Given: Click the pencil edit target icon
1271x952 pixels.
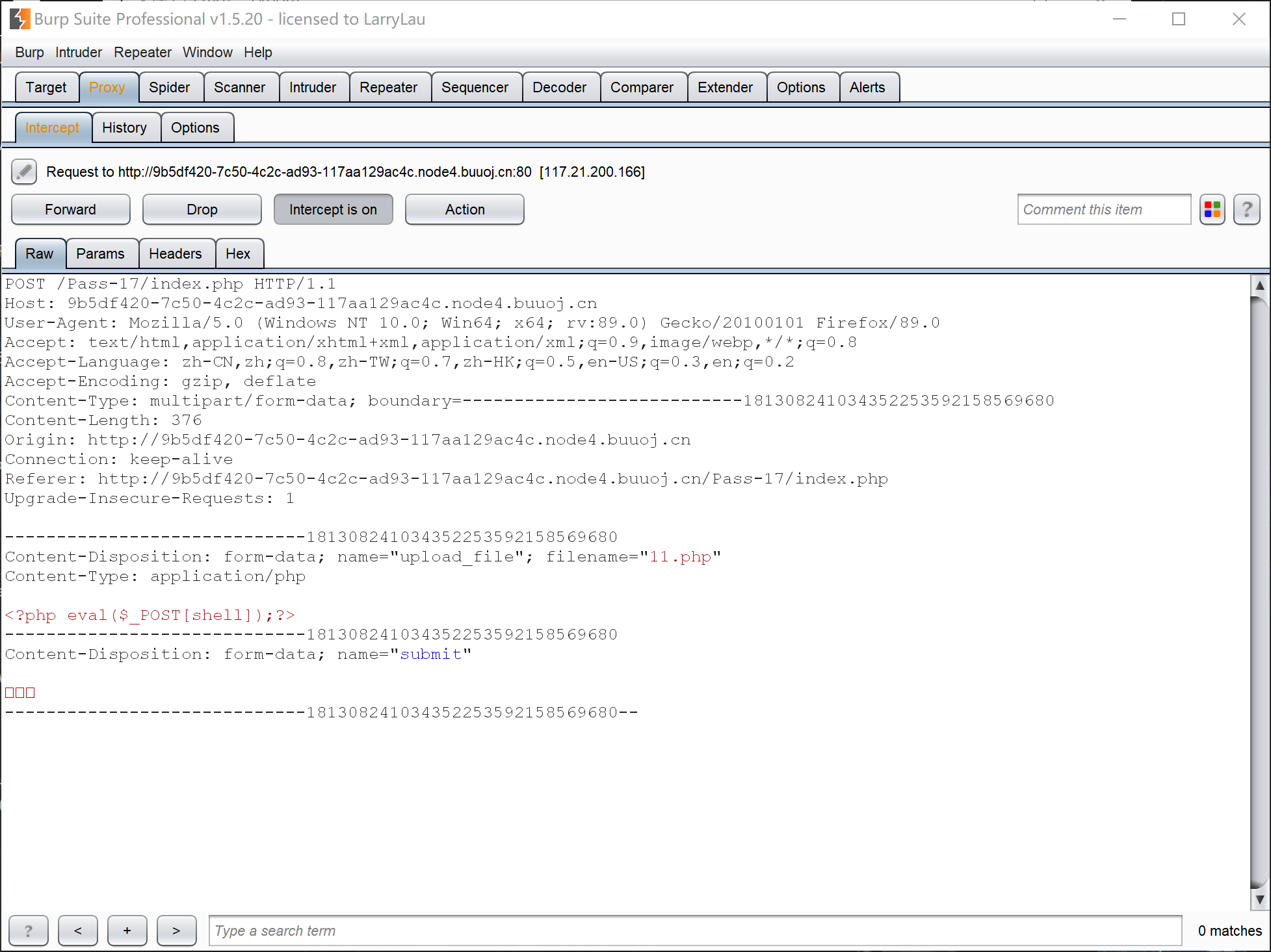Looking at the screenshot, I should coord(24,172).
